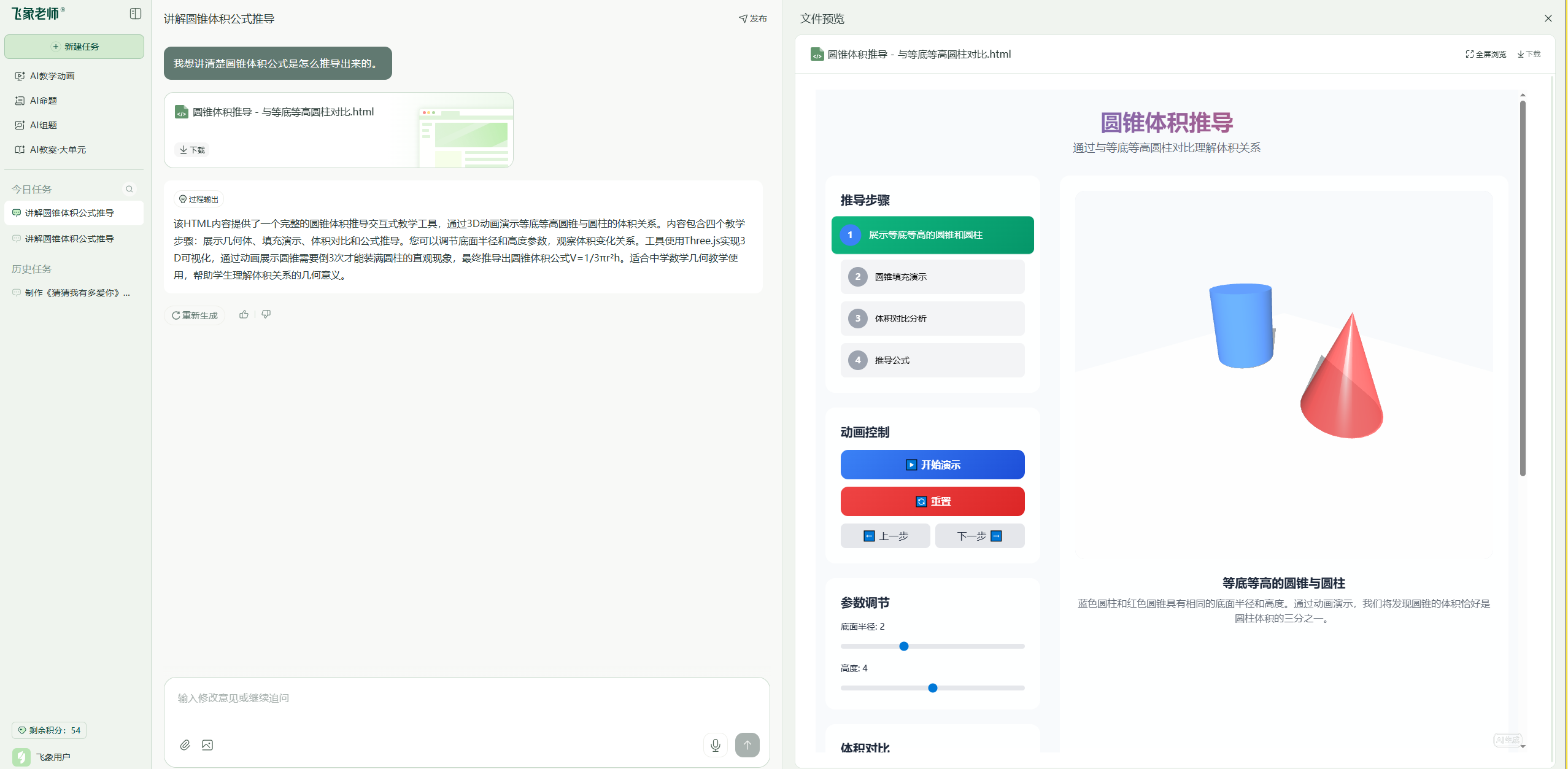The height and width of the screenshot is (769, 1568).
Task: Go to 下一步 step button
Action: (x=979, y=536)
